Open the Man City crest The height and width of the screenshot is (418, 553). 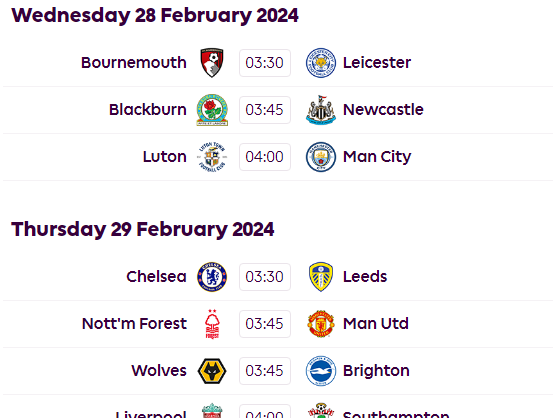321,157
